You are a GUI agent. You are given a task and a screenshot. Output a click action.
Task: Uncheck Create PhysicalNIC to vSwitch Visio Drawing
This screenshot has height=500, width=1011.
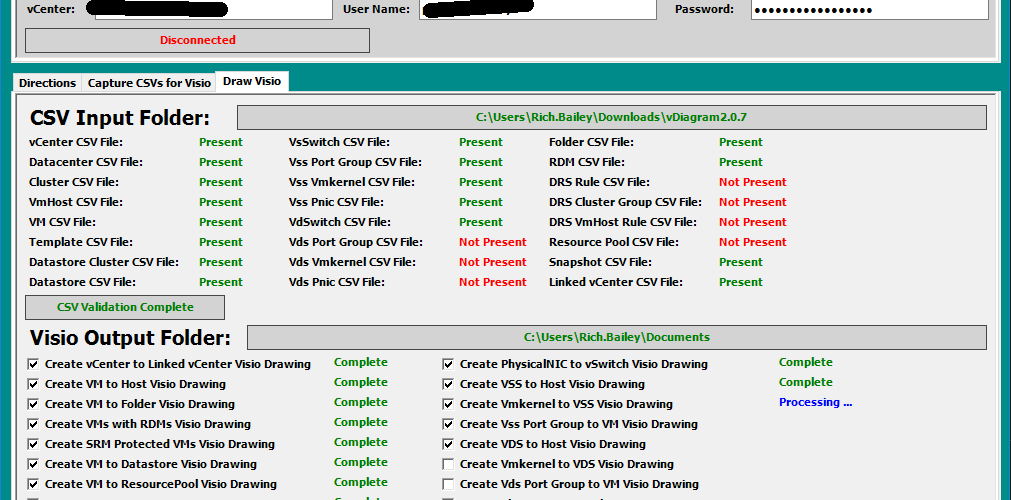click(x=449, y=364)
